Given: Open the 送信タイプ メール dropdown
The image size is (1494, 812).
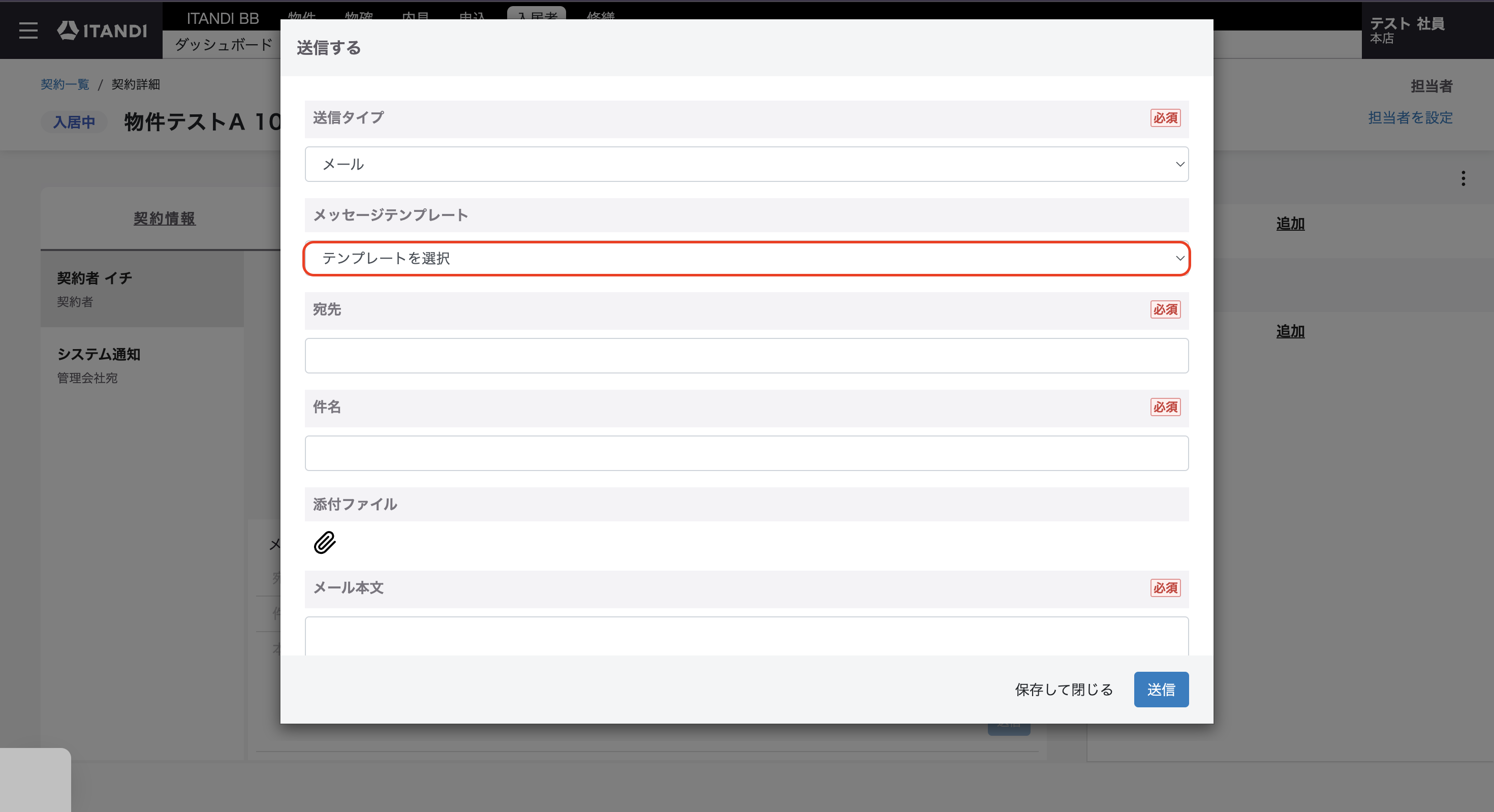Looking at the screenshot, I should click(746, 164).
